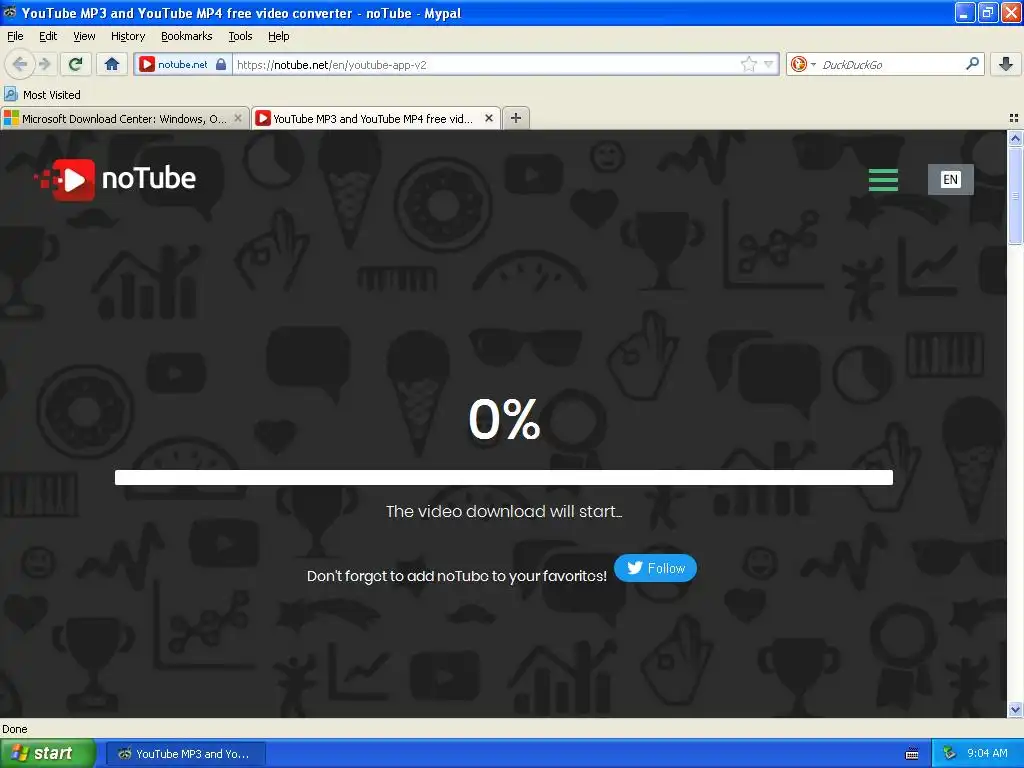Screen dimensions: 1024x768
Task: Open the Bookmarks menu
Action: [186, 36]
